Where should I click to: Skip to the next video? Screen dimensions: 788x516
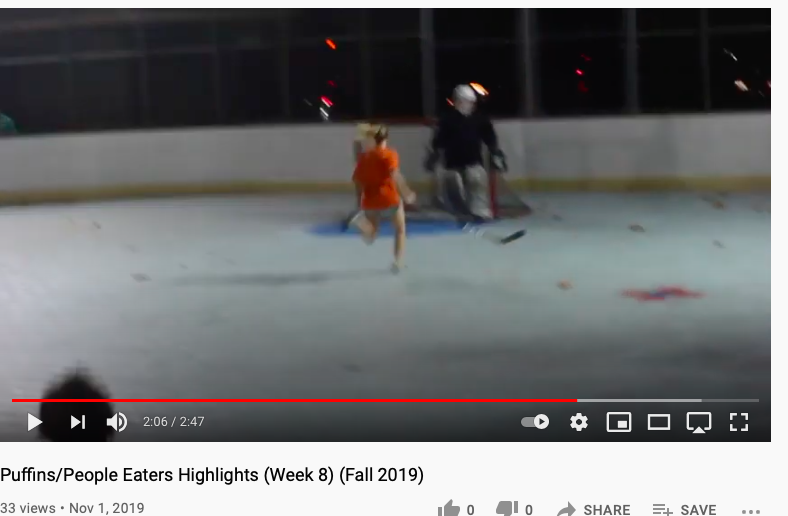pos(77,422)
